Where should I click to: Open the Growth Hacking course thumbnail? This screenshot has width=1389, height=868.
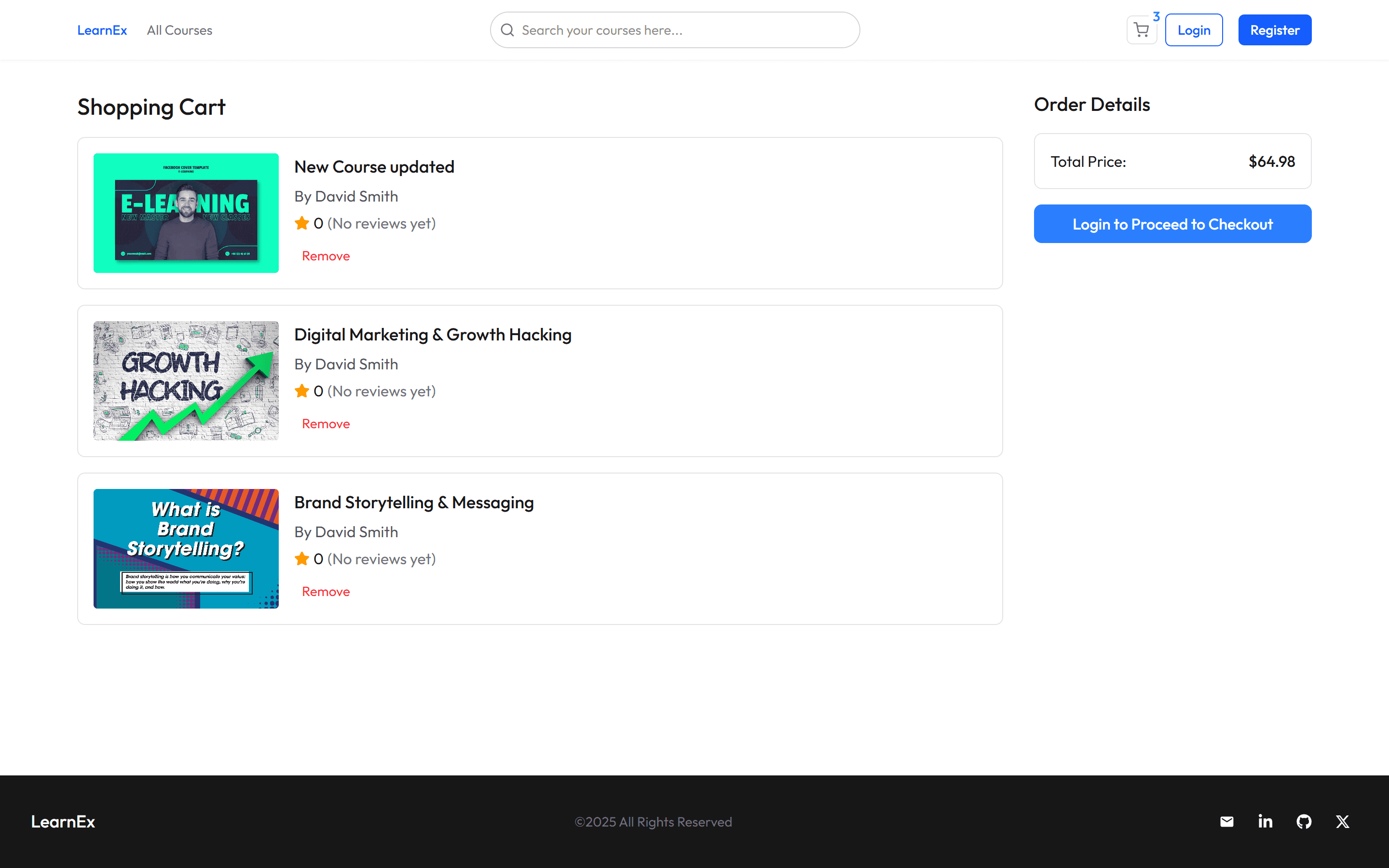coord(186,380)
